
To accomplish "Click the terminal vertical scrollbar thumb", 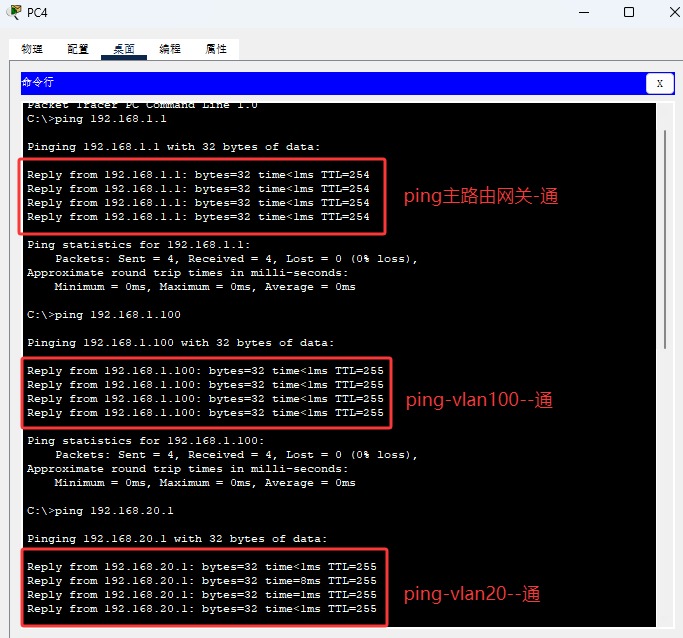I will click(665, 240).
